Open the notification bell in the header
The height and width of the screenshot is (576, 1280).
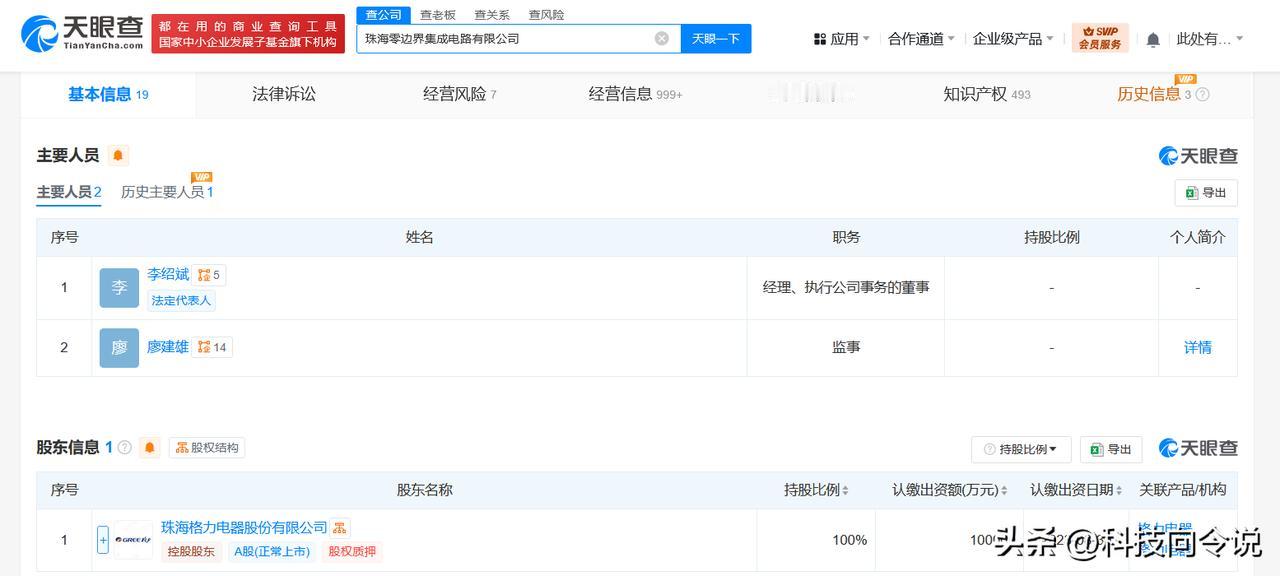[x=1153, y=39]
